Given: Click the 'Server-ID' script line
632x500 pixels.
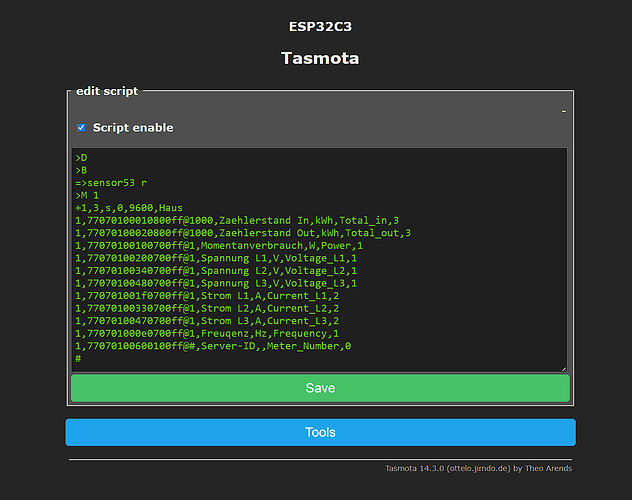Looking at the screenshot, I should tap(213, 346).
